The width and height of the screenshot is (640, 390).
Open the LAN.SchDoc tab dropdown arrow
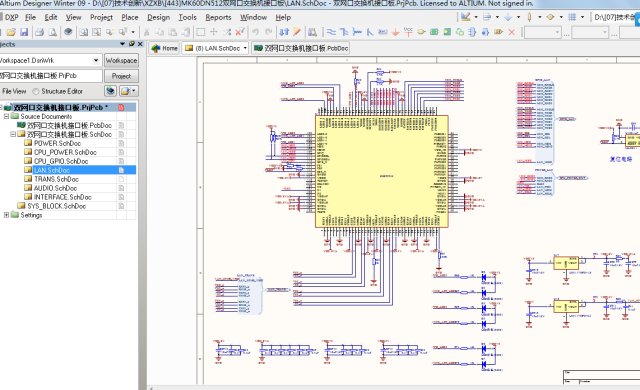(245, 48)
